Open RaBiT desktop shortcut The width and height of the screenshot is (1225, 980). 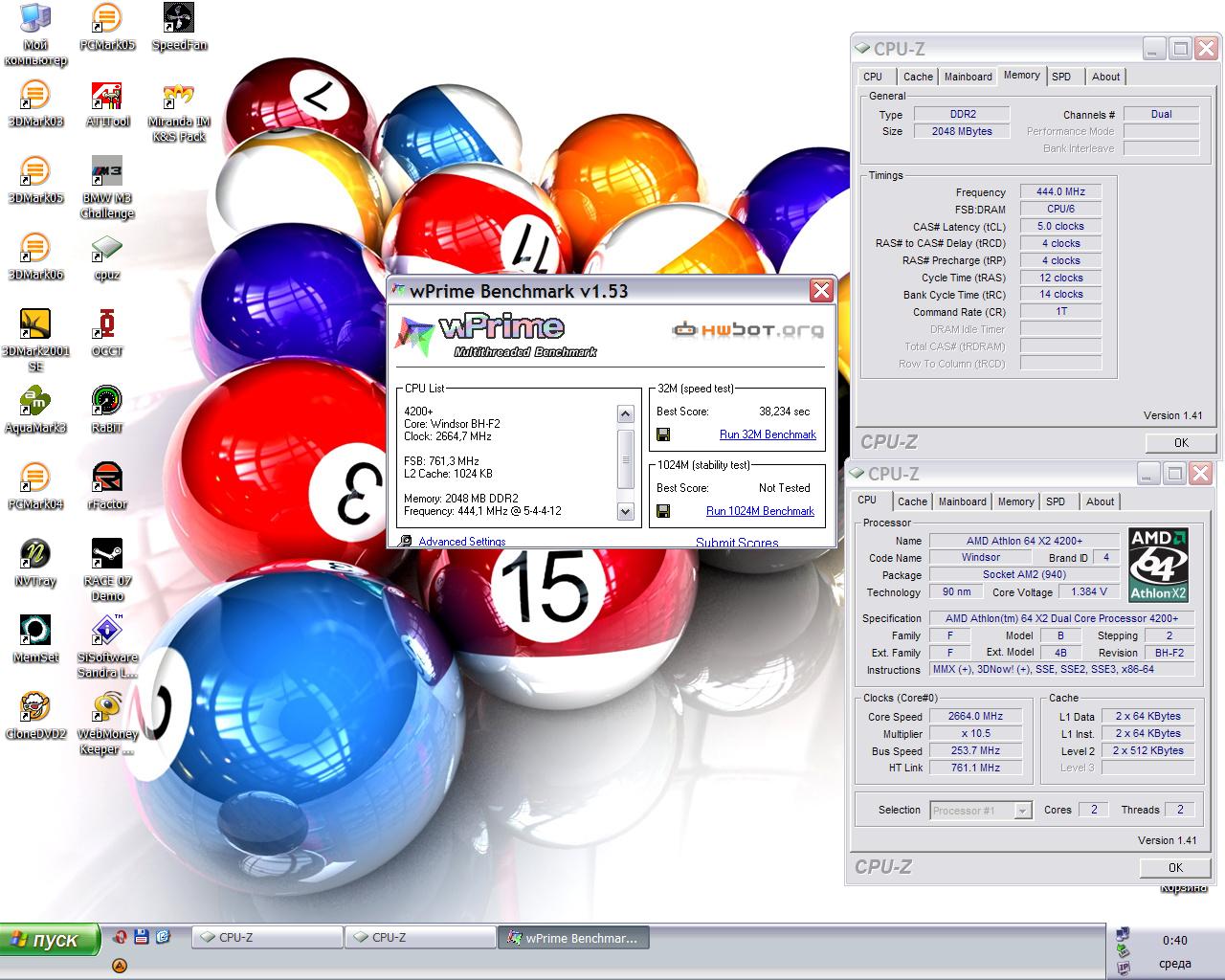tap(107, 410)
